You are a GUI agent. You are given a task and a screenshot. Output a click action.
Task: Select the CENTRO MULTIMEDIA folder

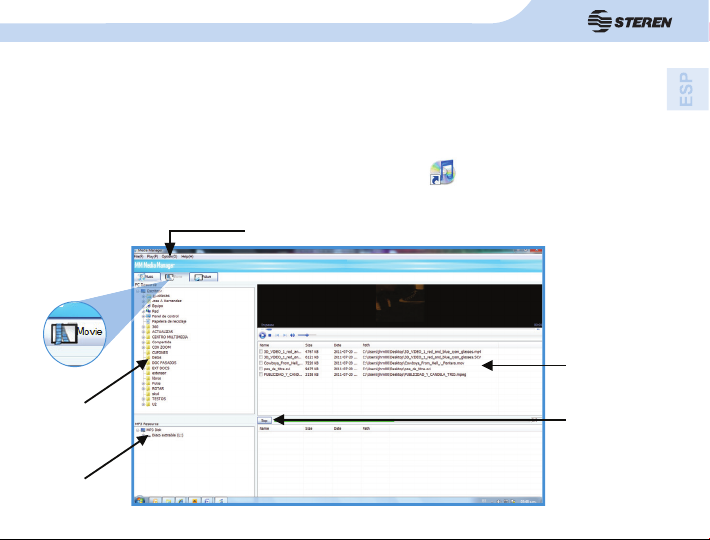click(x=170, y=337)
